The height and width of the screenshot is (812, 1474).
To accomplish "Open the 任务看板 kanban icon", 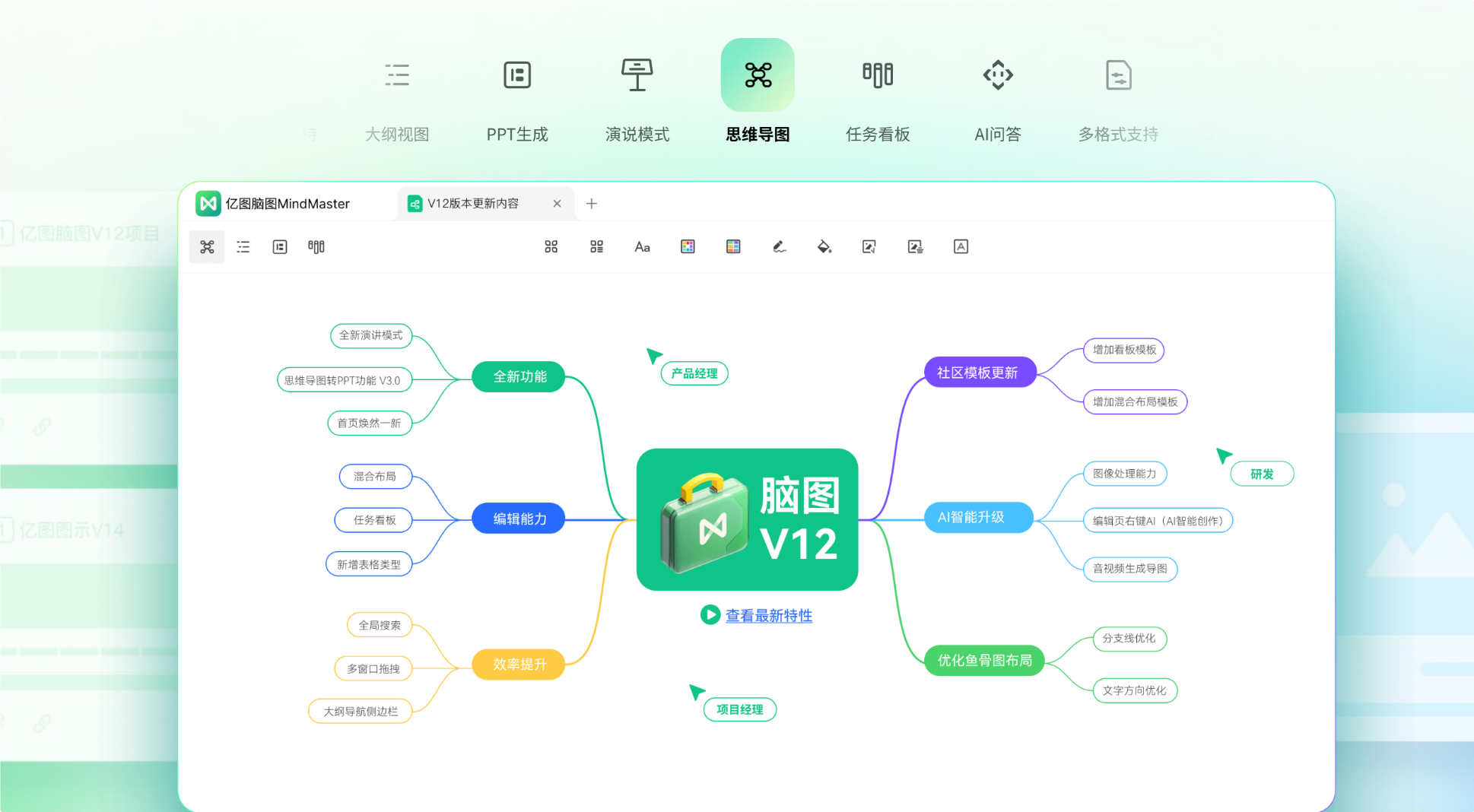I will [x=878, y=75].
